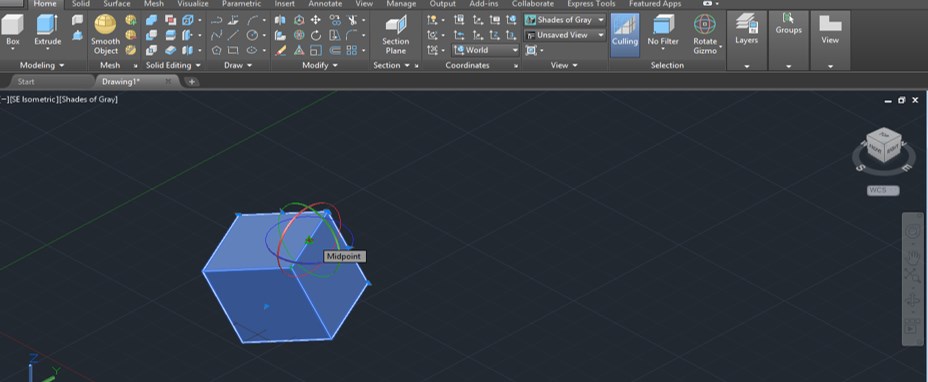
Task: Switch to the Solid ribbon tab
Action: 80,4
